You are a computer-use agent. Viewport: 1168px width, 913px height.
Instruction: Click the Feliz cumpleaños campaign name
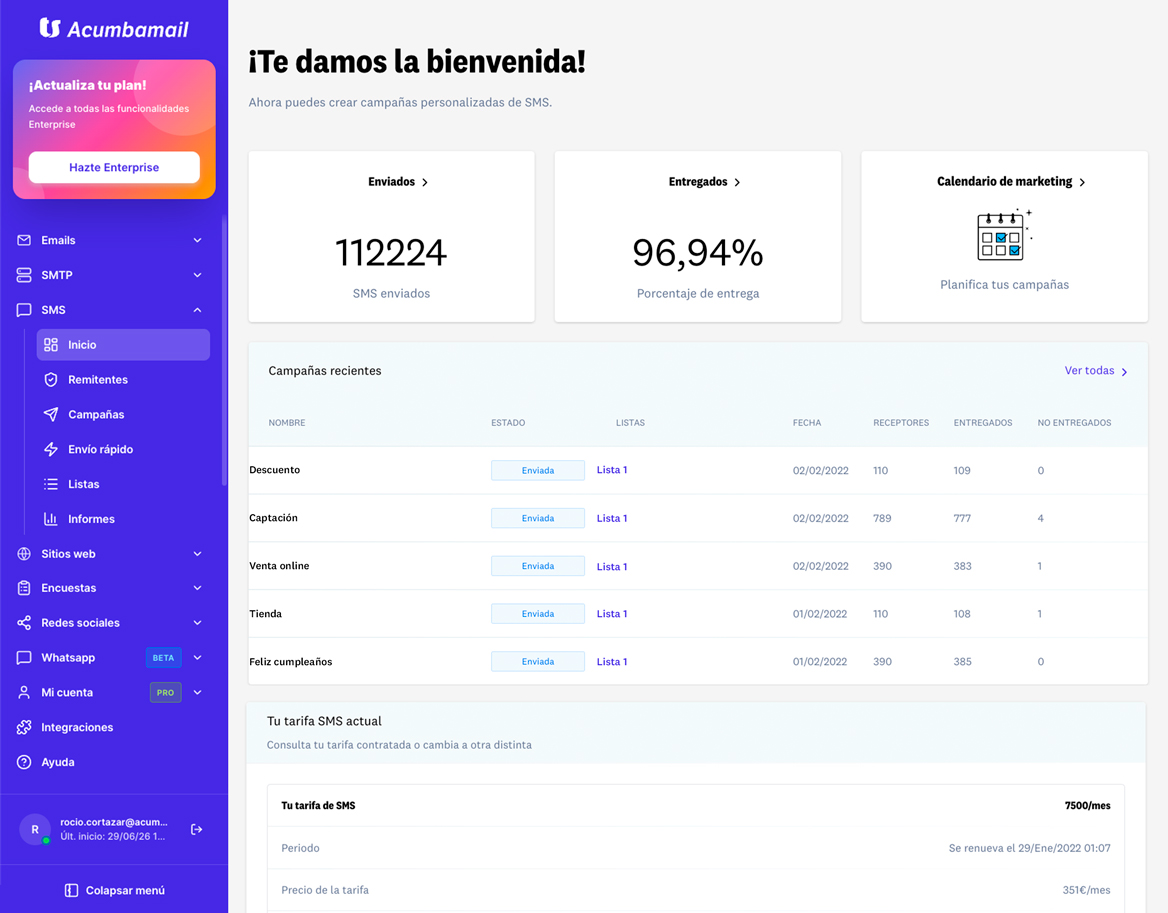(x=291, y=661)
